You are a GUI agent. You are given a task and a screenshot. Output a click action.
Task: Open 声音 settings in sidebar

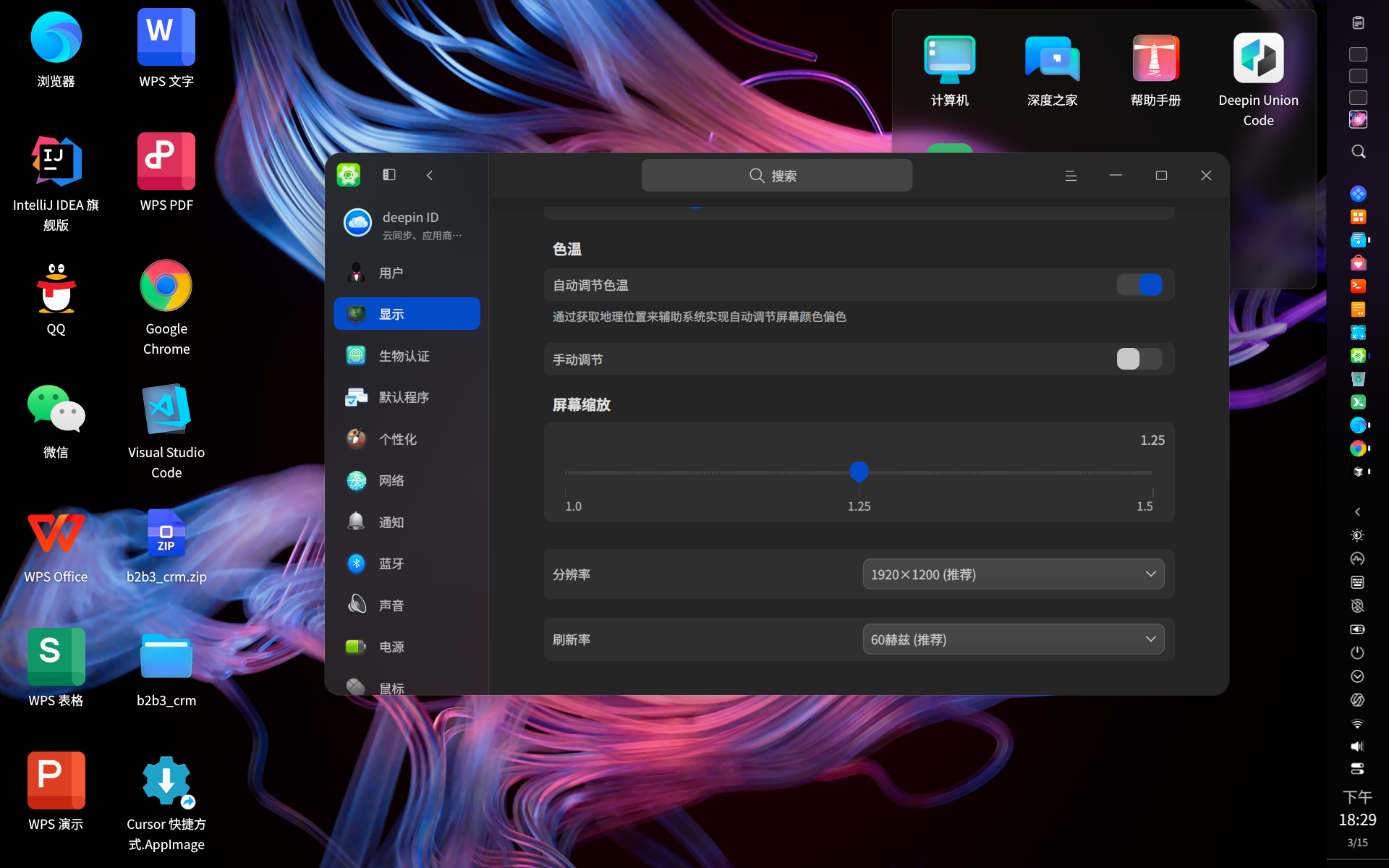click(x=407, y=605)
